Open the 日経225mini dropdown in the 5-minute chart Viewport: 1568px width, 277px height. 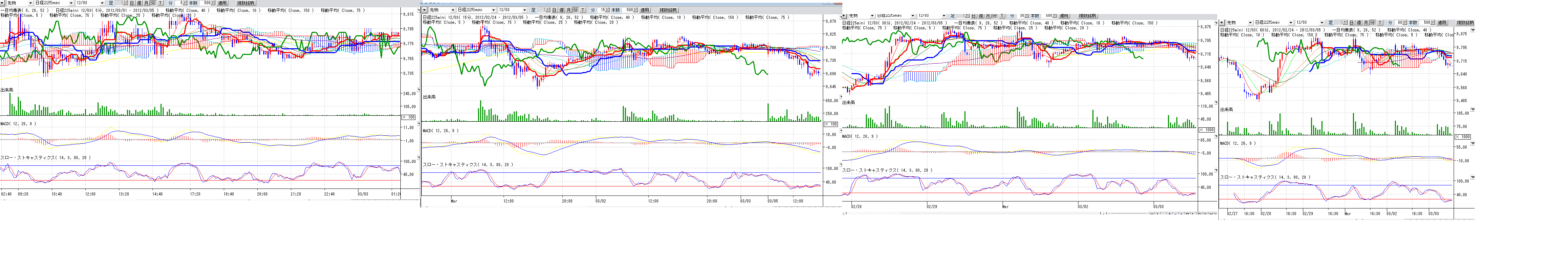point(71,3)
